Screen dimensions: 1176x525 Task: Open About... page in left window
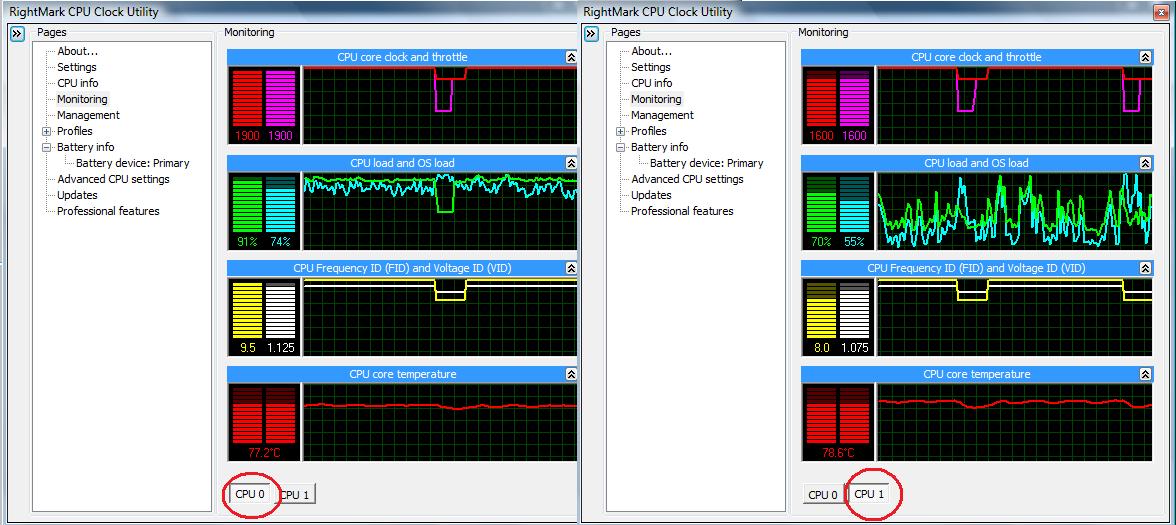[x=77, y=51]
